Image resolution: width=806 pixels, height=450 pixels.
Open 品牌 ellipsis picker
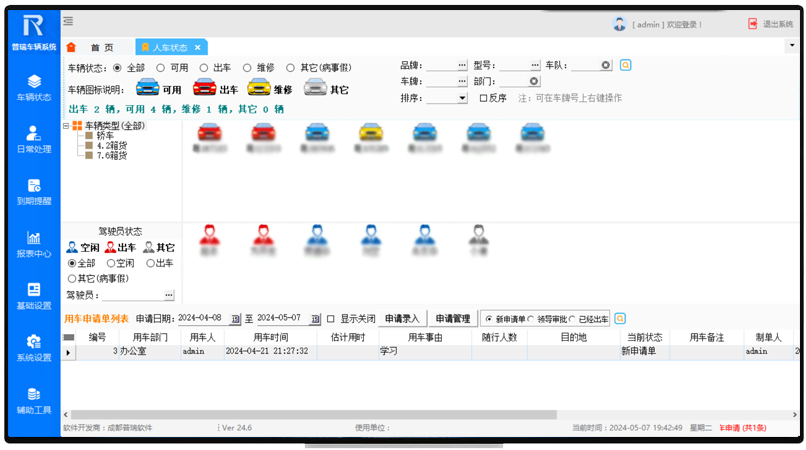[462, 65]
